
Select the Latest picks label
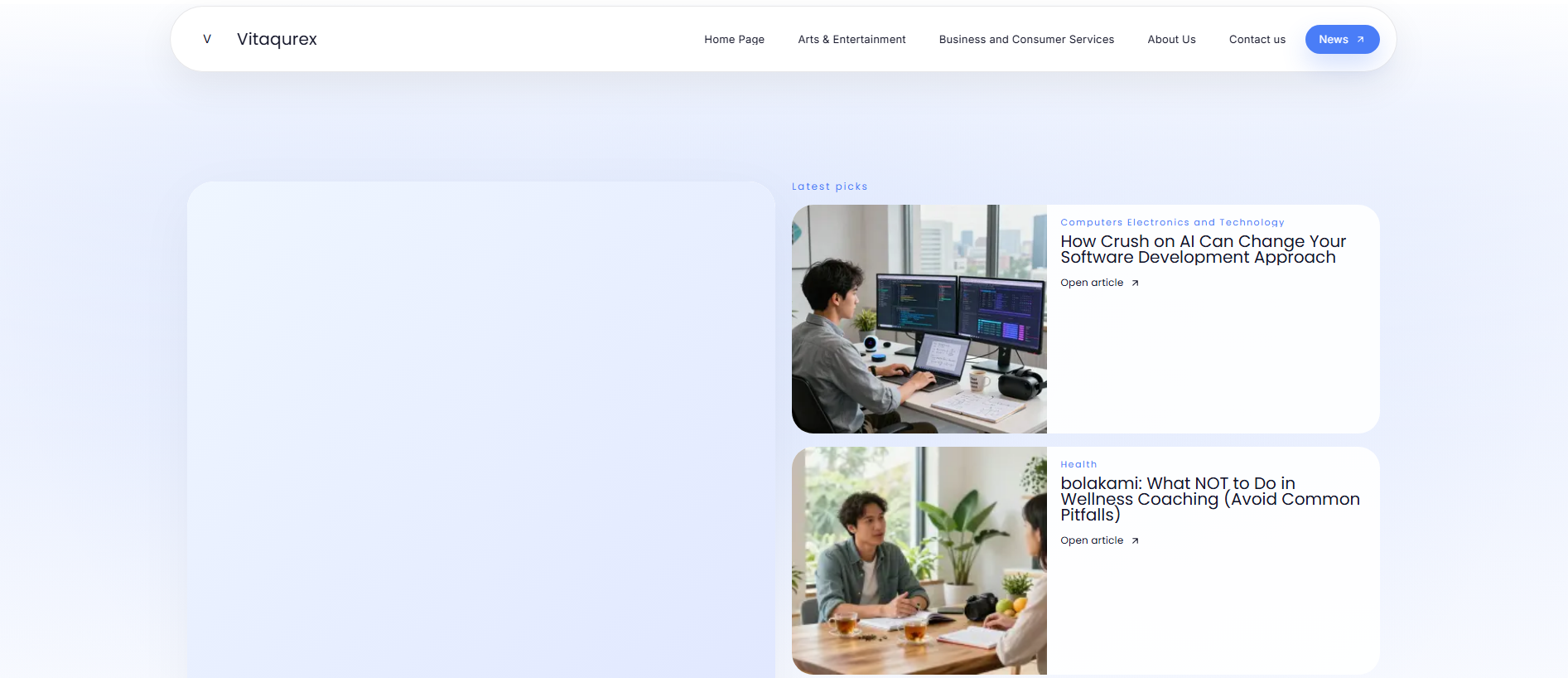tap(829, 186)
